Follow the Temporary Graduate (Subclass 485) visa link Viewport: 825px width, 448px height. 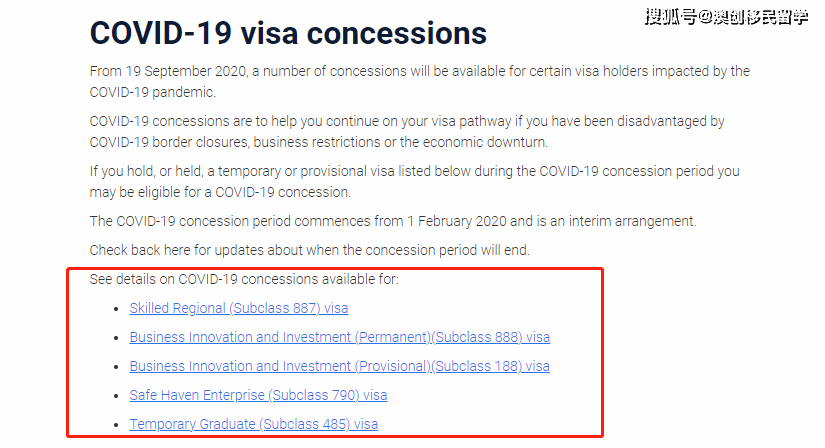pos(254,424)
